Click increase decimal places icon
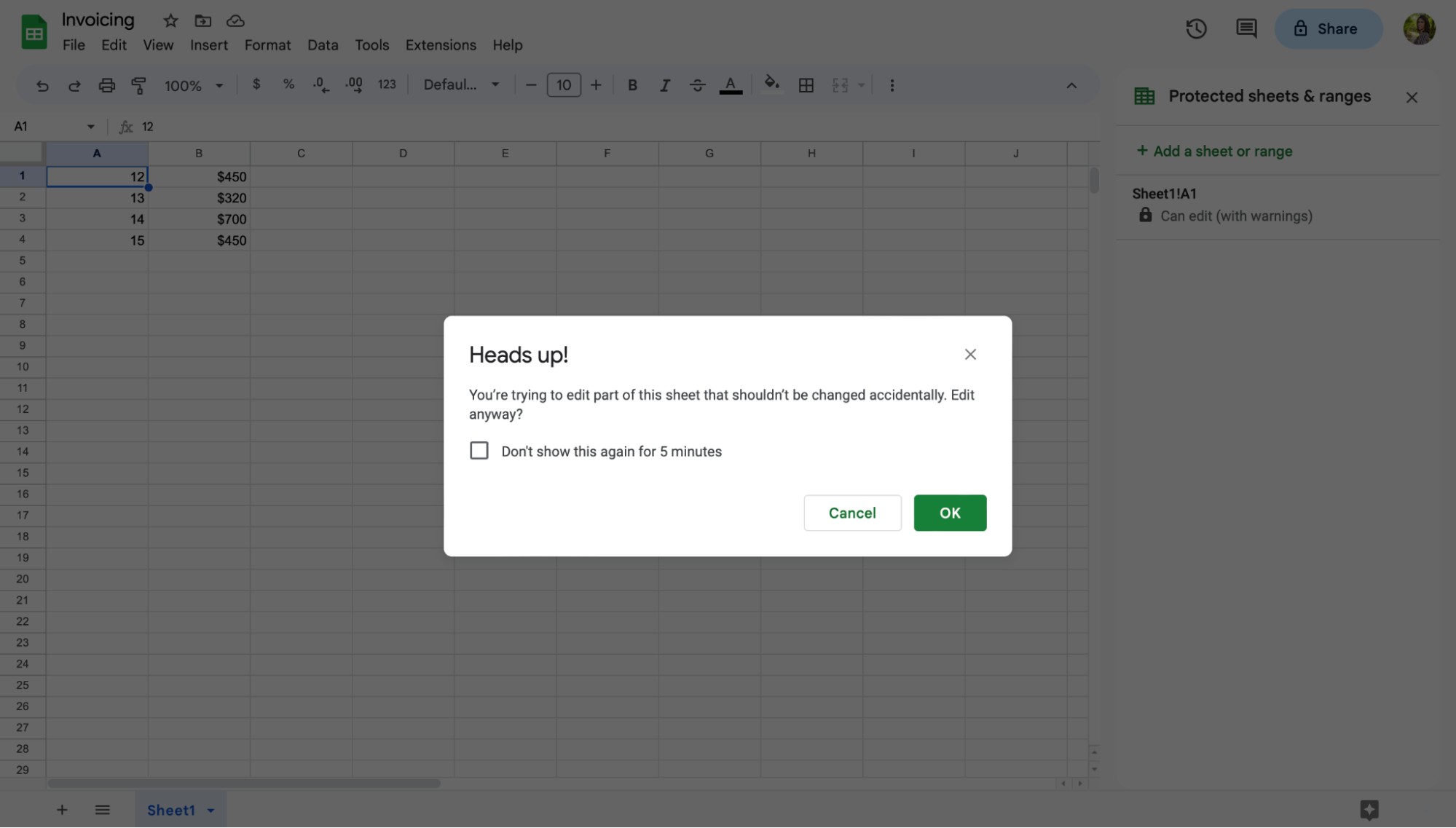The width and height of the screenshot is (1456, 828). point(354,85)
